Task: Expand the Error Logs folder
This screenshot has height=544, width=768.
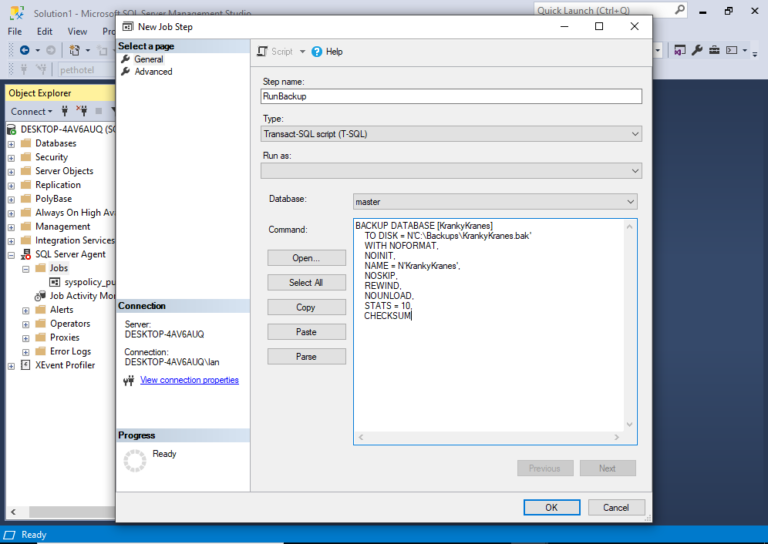Action: 26,352
